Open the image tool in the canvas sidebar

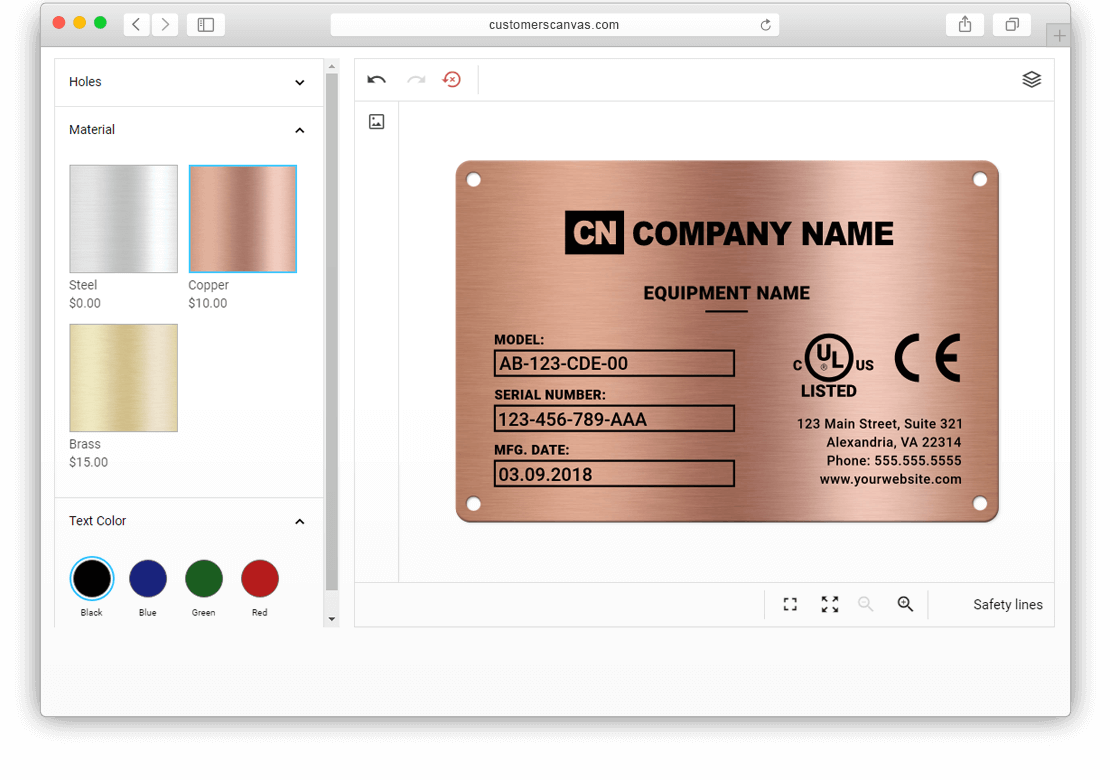pos(377,122)
